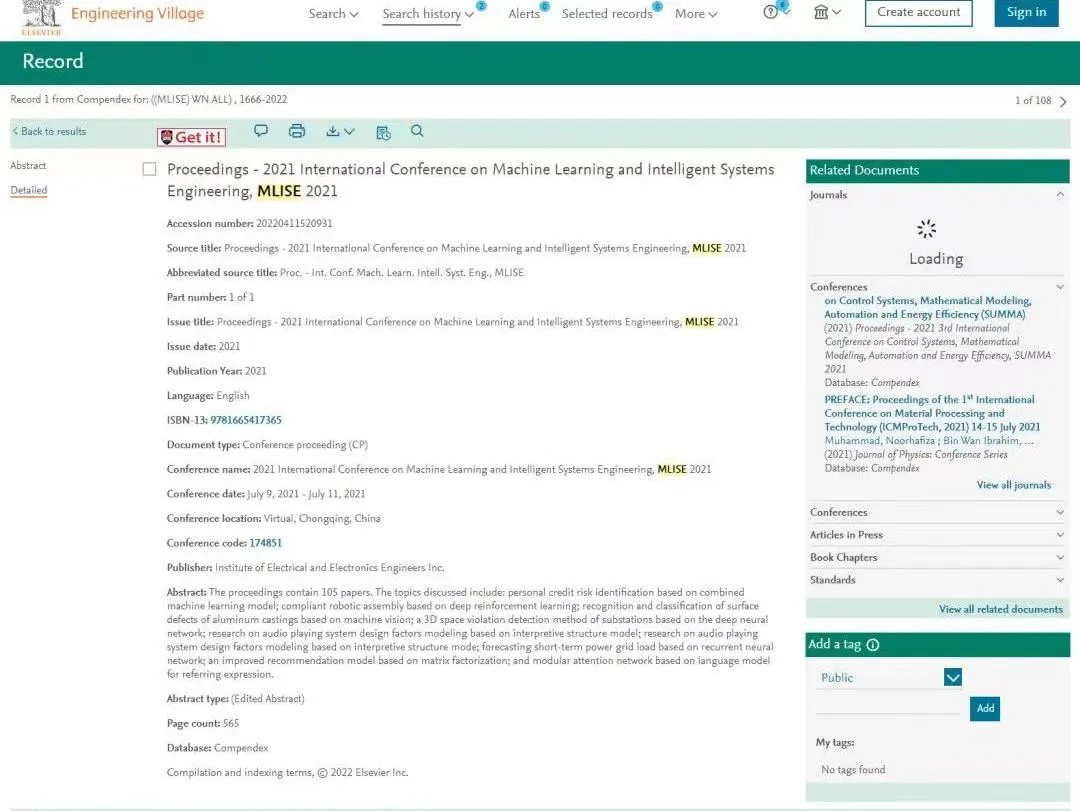Screen dimensions: 1080x811
Task: Open conference code 174851 link
Action: click(x=266, y=543)
